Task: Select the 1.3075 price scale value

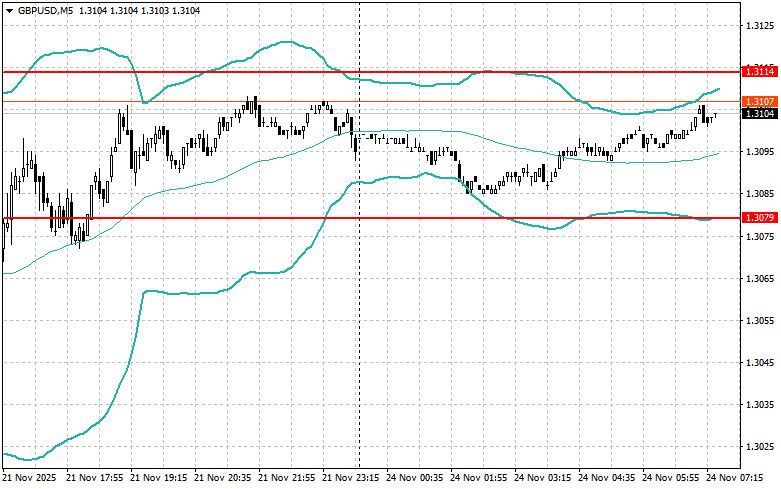Action: point(760,236)
